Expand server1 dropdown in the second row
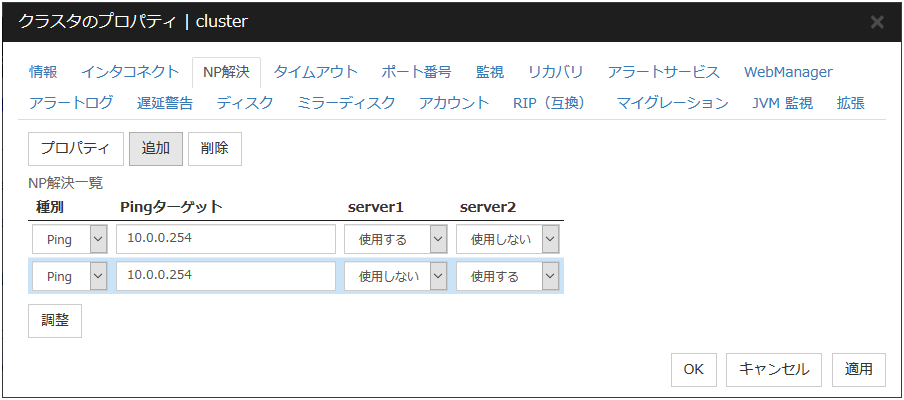 (x=395, y=276)
